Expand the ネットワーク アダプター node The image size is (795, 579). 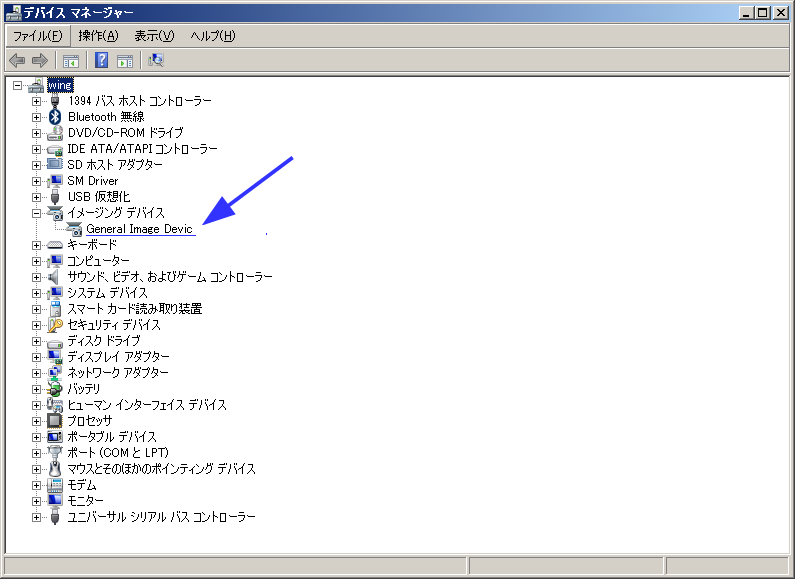(36, 373)
